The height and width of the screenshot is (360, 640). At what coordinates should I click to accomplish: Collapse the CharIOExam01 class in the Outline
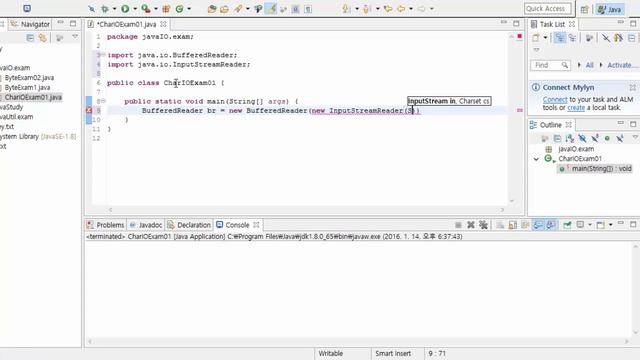(536, 159)
